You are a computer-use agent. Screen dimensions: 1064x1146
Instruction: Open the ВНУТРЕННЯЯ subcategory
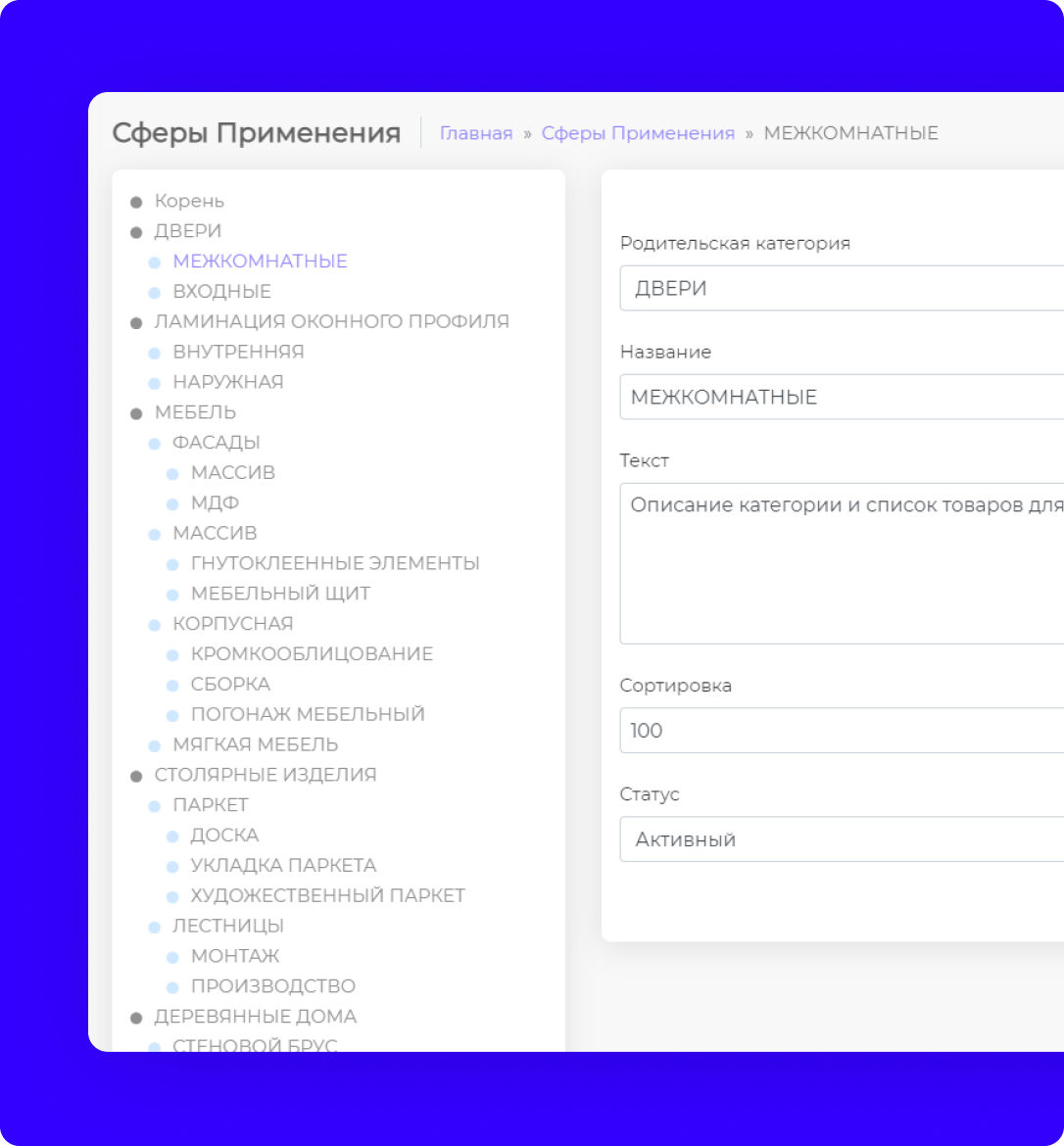[238, 352]
